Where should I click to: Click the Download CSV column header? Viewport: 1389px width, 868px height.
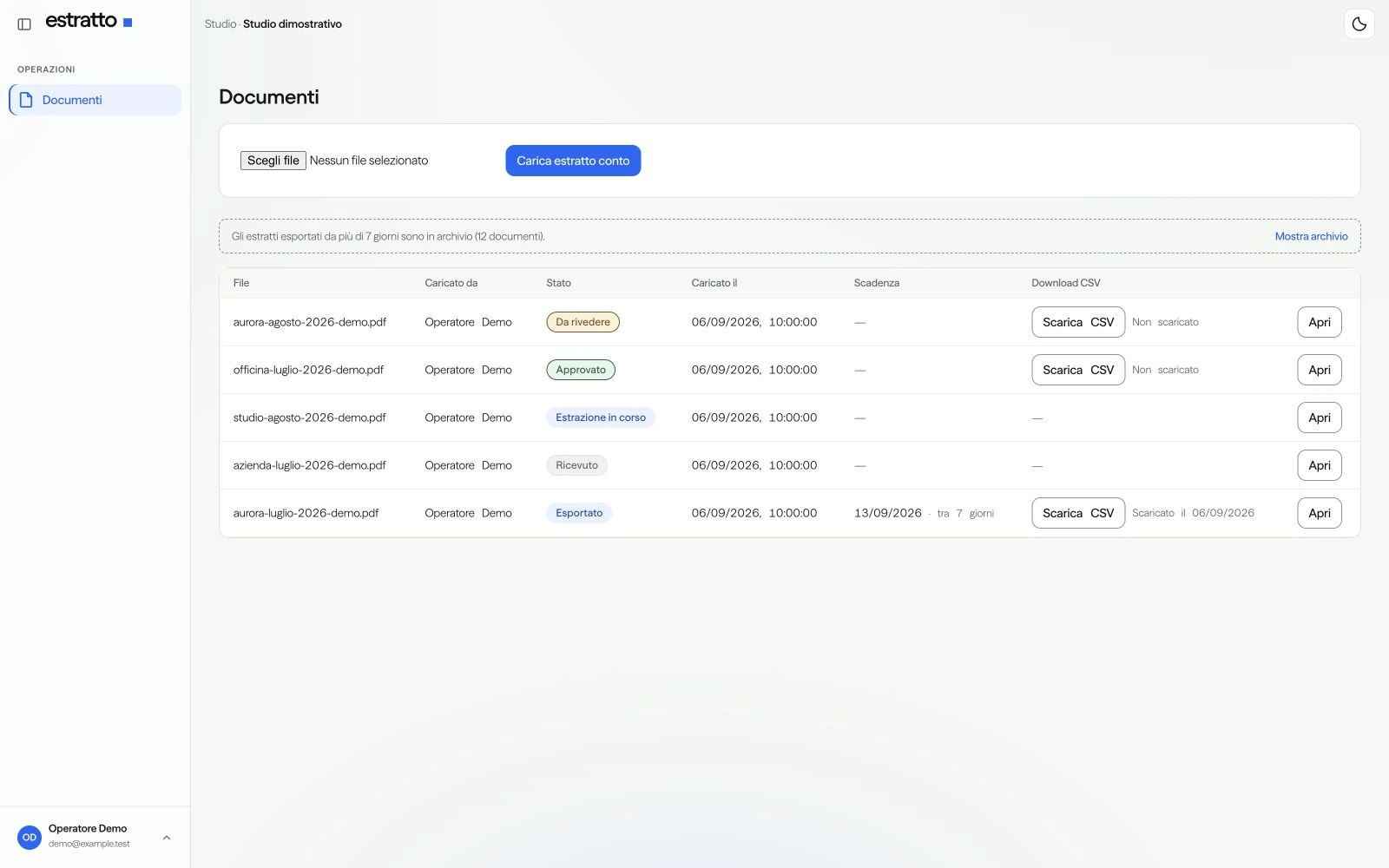(1066, 283)
